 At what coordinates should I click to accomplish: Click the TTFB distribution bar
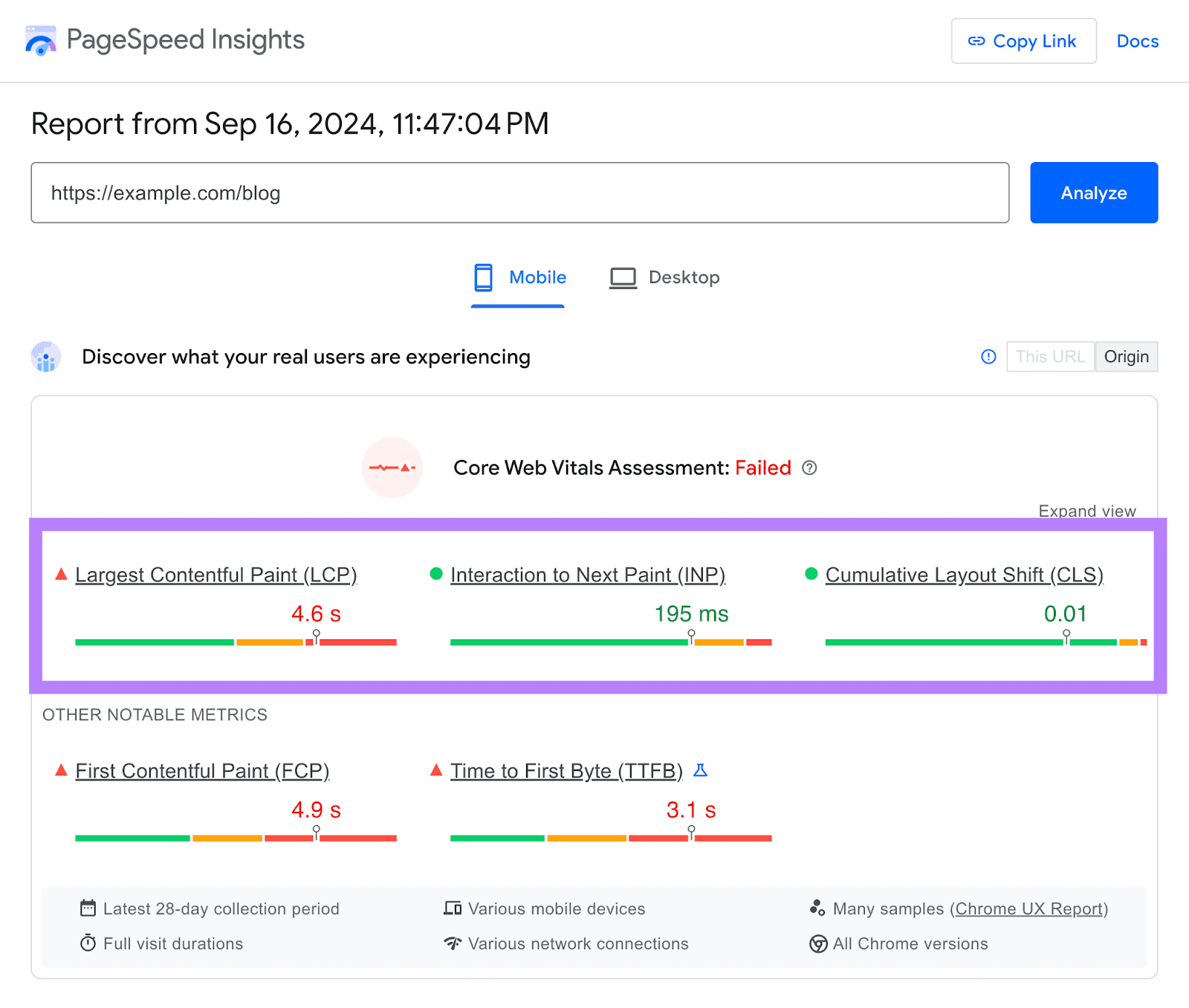click(611, 838)
